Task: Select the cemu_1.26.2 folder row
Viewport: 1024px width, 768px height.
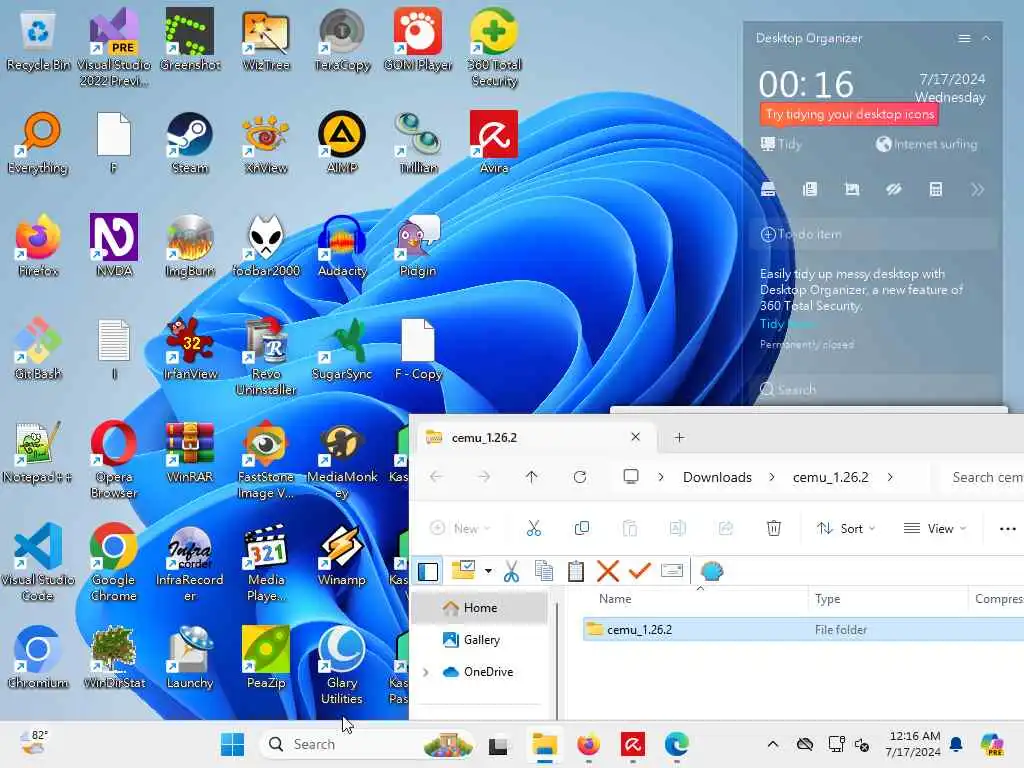Action: point(803,630)
